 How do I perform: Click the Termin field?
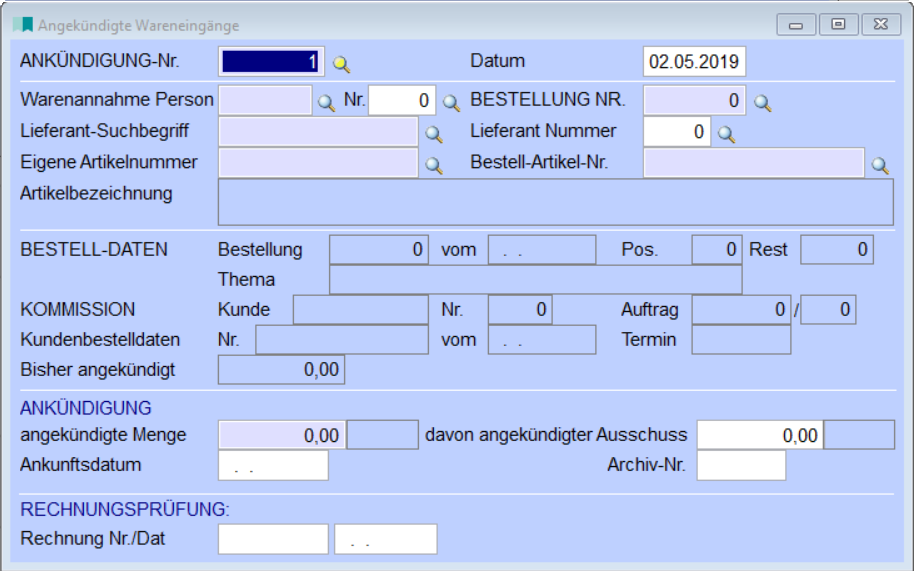click(741, 340)
